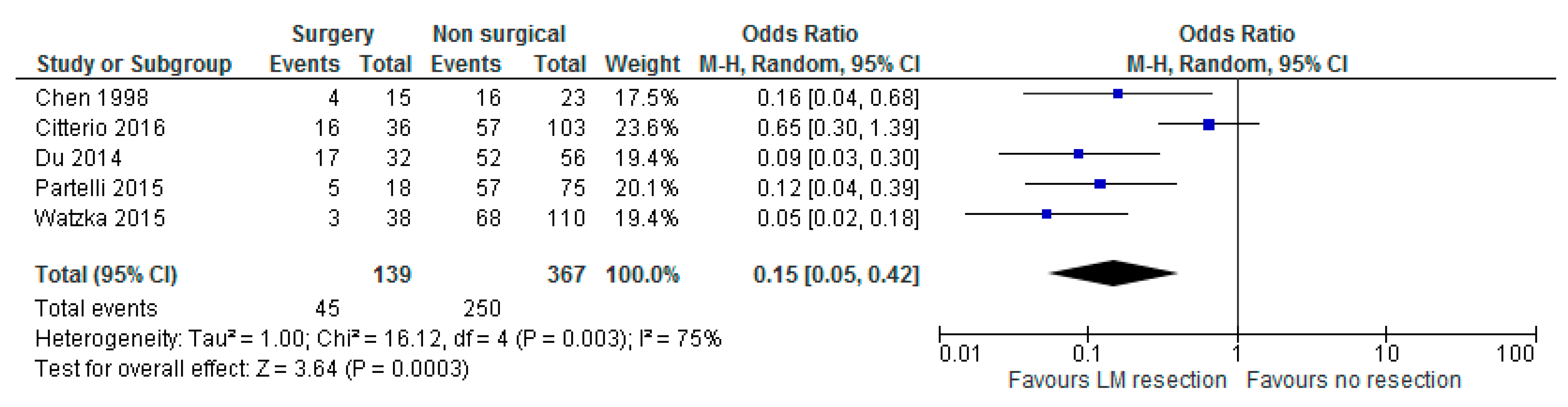Click the blue square marker for Chen 1998
This screenshot has height=407, width=1568.
pyautogui.click(x=1118, y=94)
